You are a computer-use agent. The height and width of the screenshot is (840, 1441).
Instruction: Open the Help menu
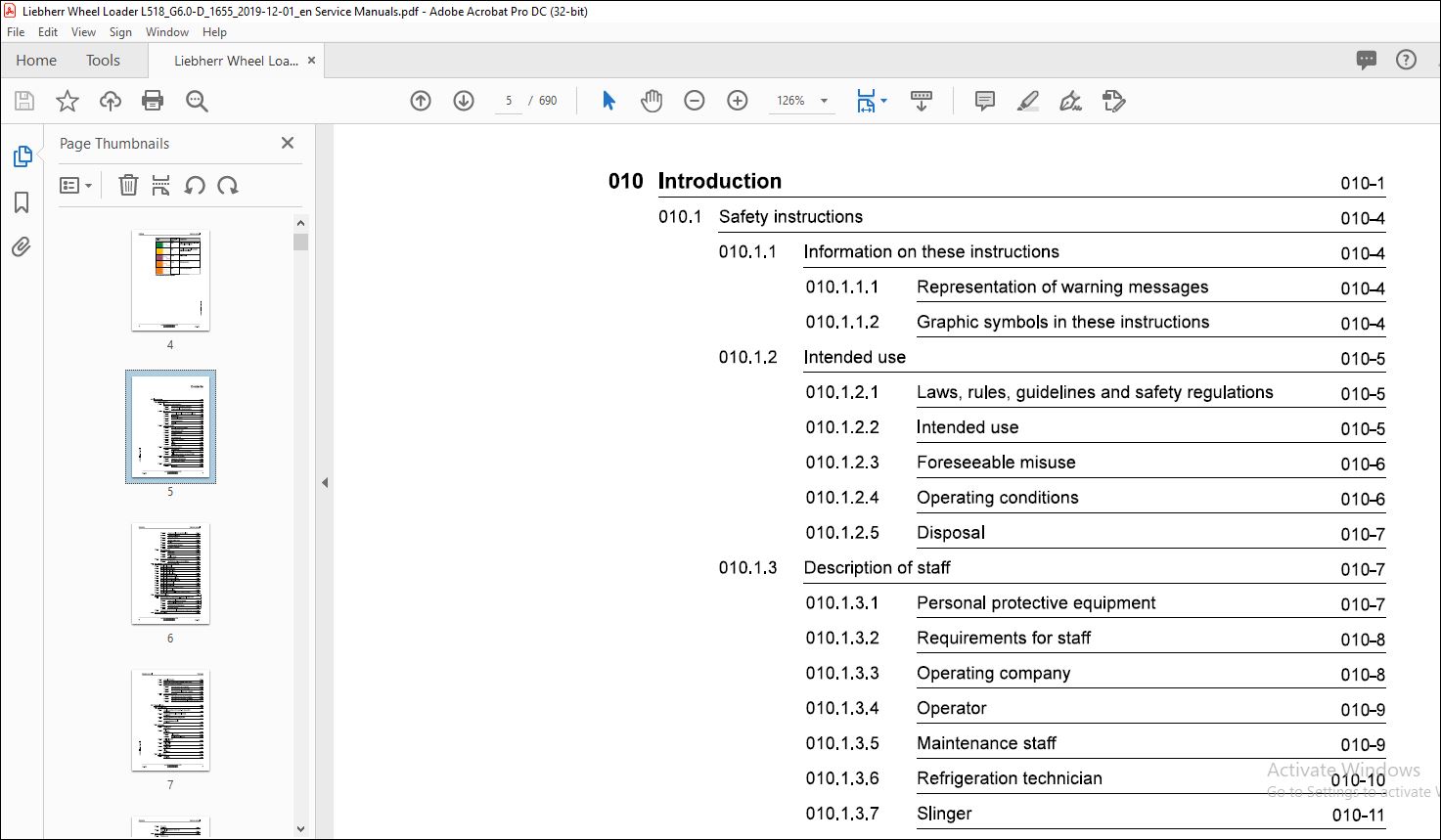coord(214,32)
